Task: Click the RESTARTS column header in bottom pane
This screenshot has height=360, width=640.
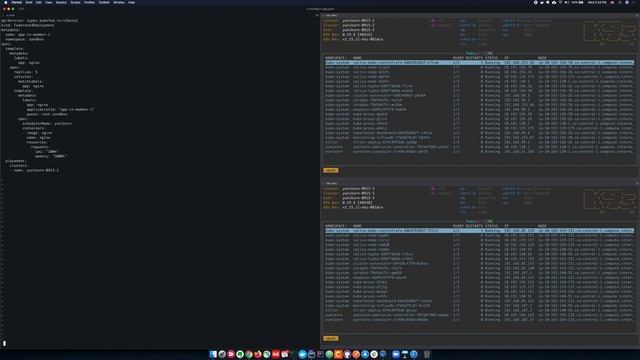Action: [x=474, y=226]
